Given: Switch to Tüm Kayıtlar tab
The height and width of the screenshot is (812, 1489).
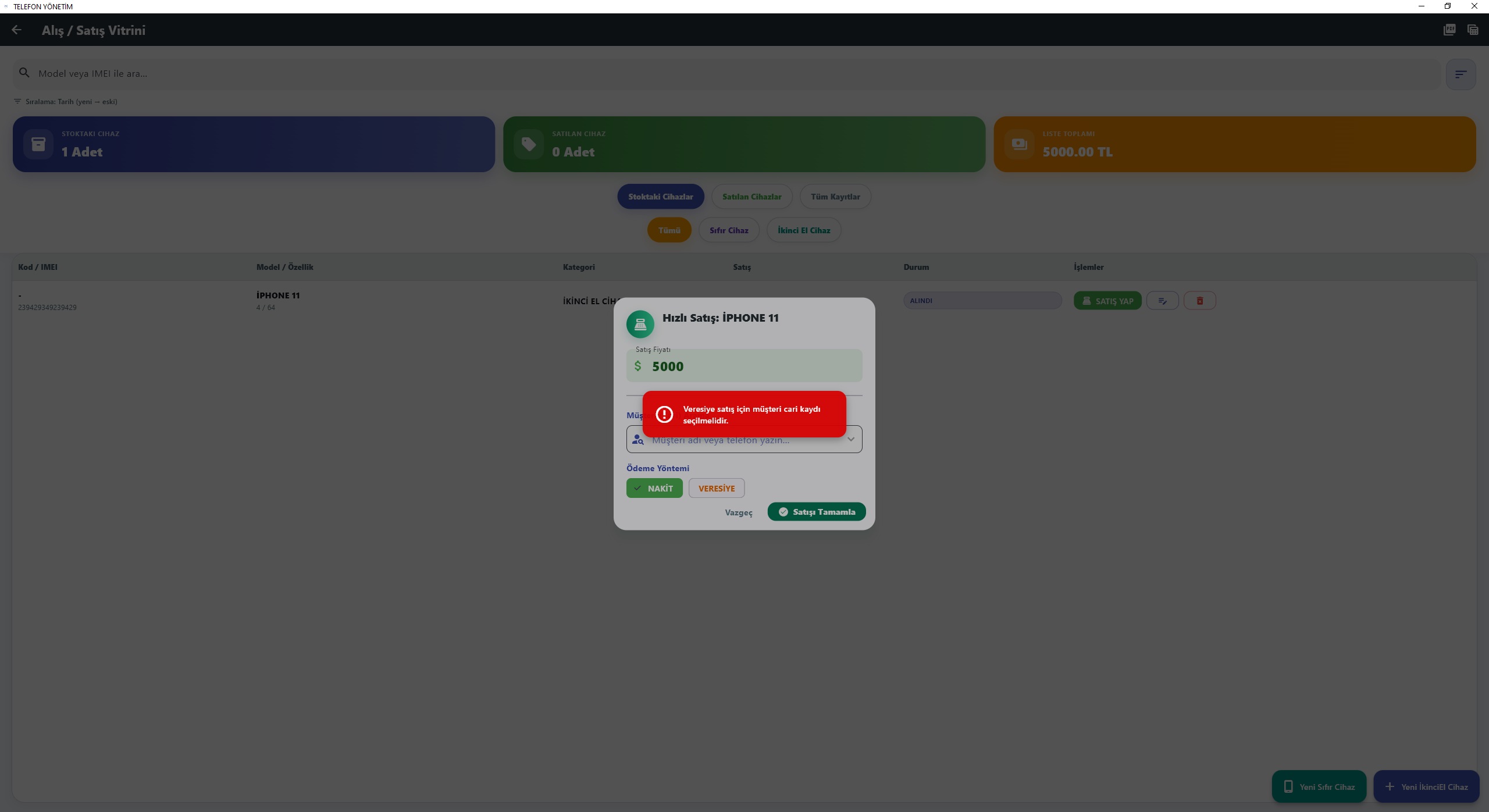Looking at the screenshot, I should click(835, 197).
